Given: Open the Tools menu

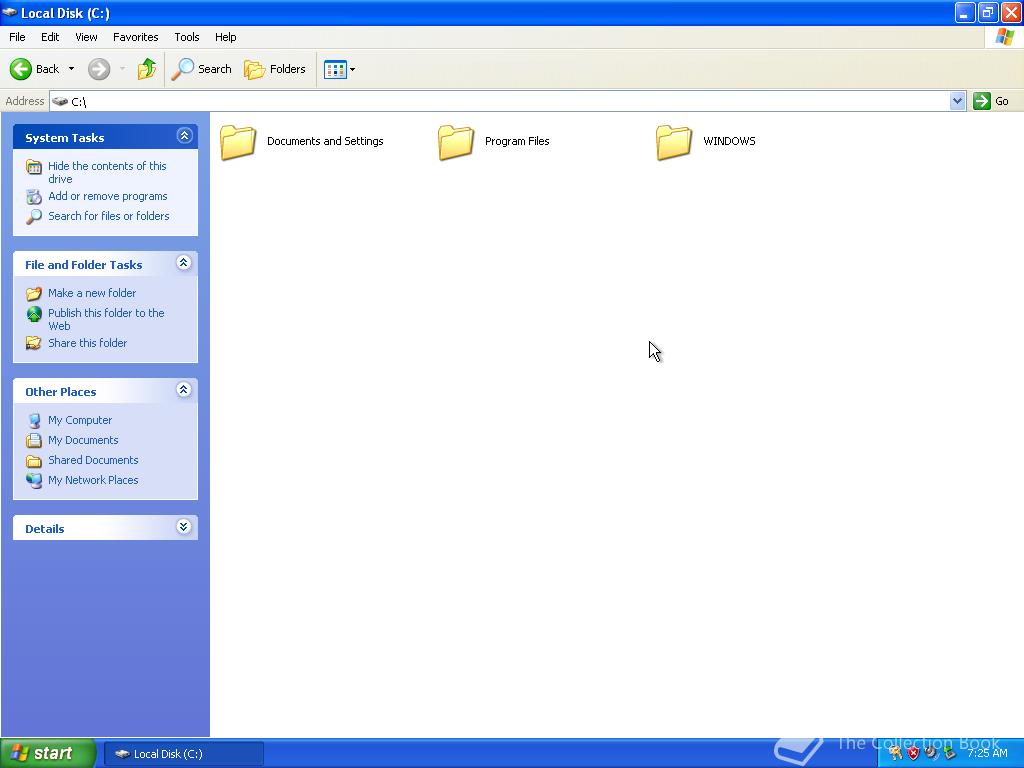Looking at the screenshot, I should click(x=187, y=37).
